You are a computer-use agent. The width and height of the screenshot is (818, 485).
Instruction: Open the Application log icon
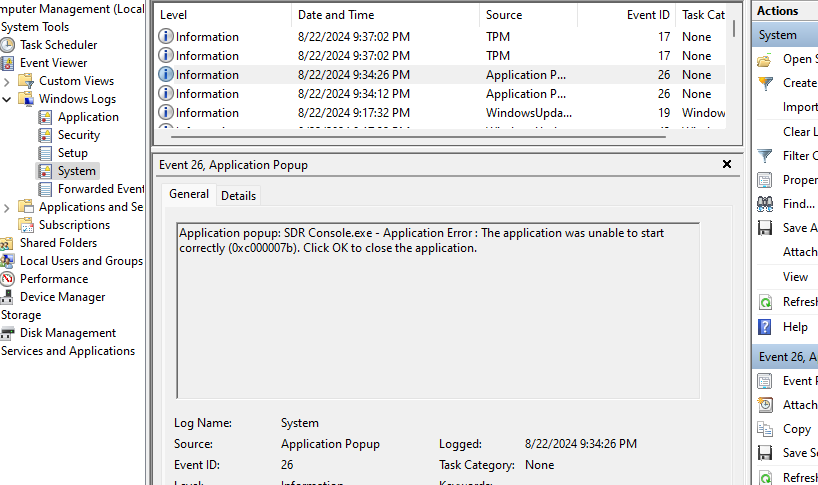[x=45, y=117]
